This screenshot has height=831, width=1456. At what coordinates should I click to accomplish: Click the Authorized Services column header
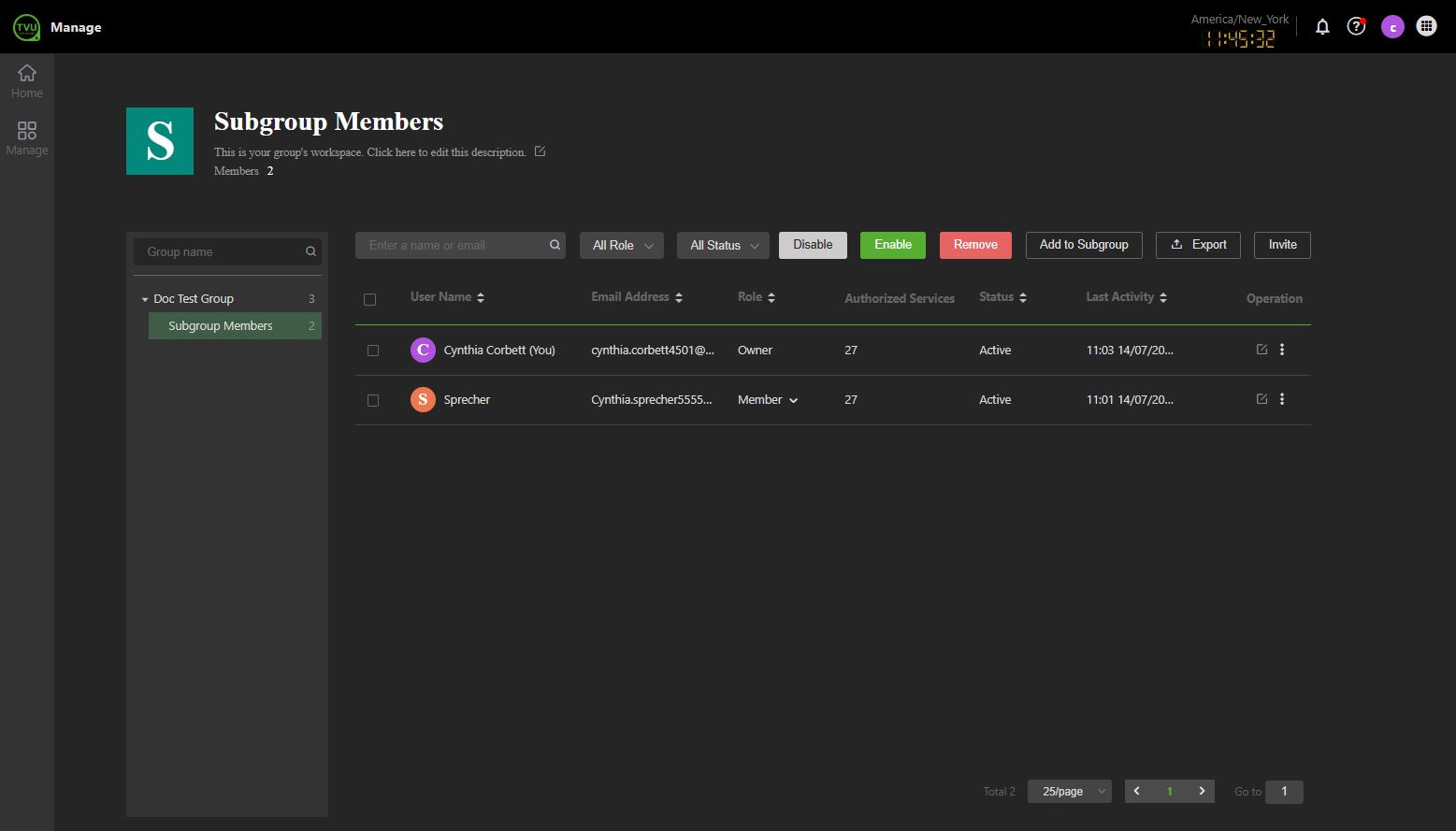pos(900,298)
